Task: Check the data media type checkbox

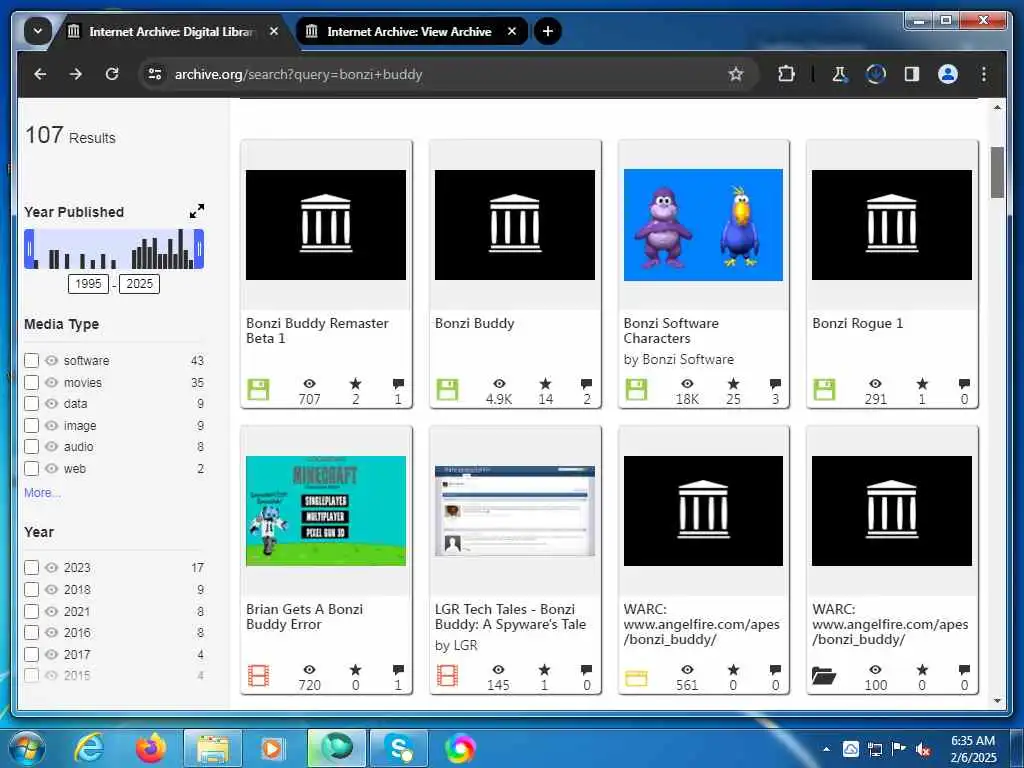Action: coord(31,404)
